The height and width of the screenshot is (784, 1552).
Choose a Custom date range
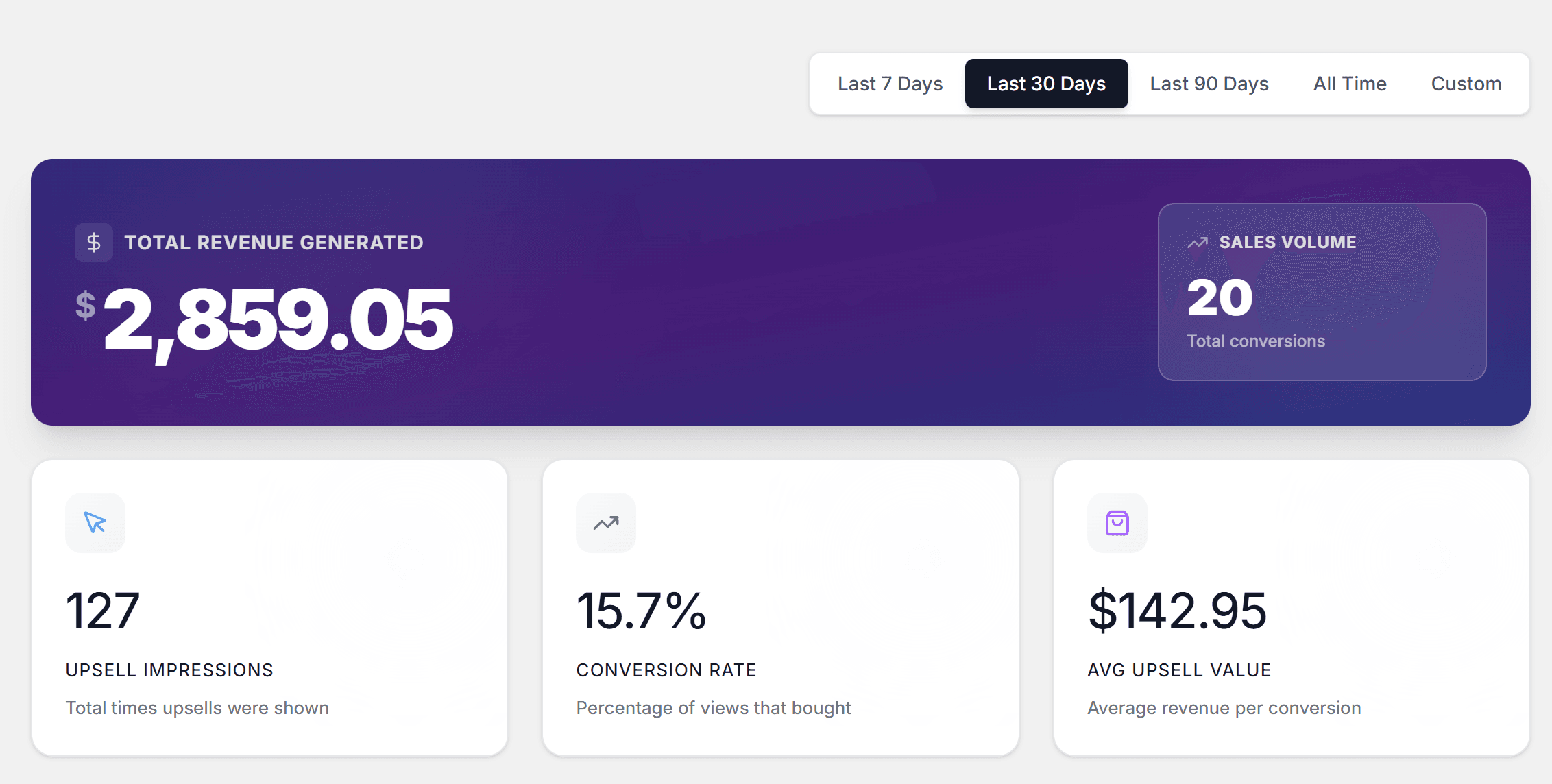1466,84
